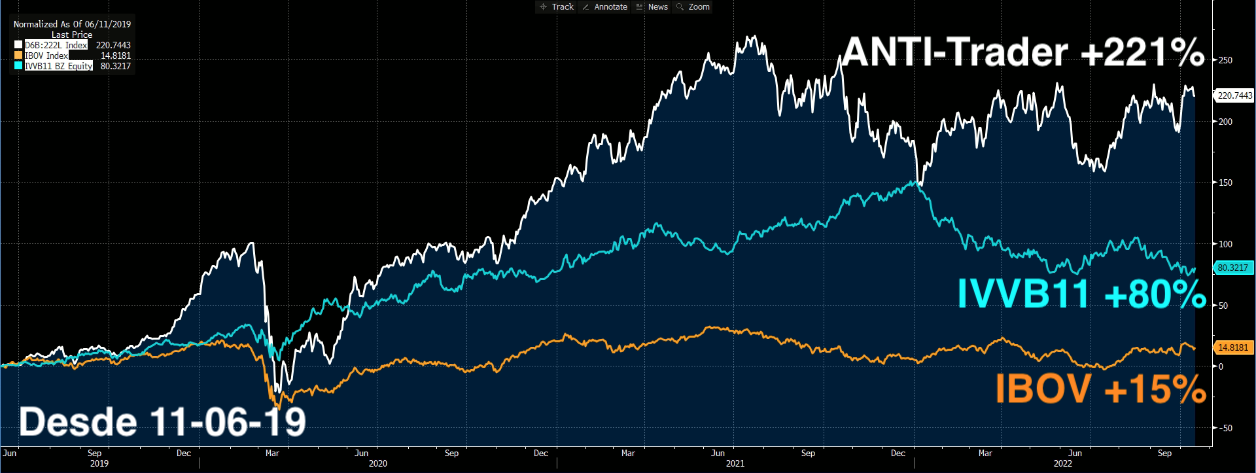Click the IVVB11 +80% annotation
This screenshot has width=1256, height=473.
(1081, 293)
